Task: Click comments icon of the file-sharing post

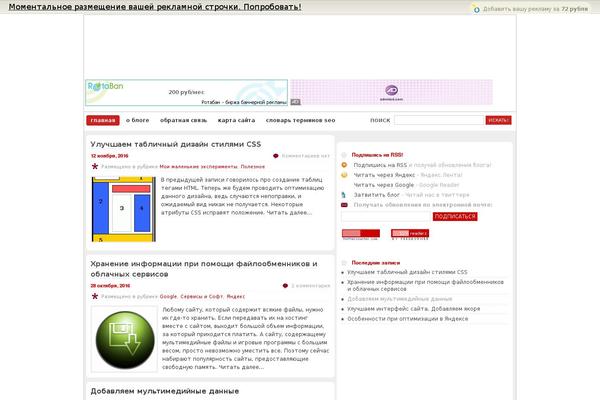Action: click(285, 286)
